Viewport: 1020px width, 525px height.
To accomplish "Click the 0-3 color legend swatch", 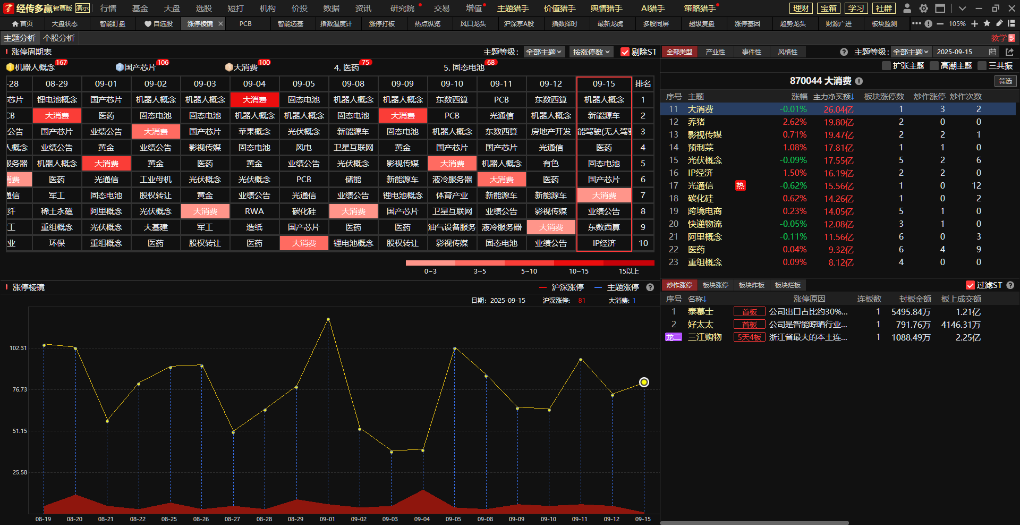I will pyautogui.click(x=430, y=263).
